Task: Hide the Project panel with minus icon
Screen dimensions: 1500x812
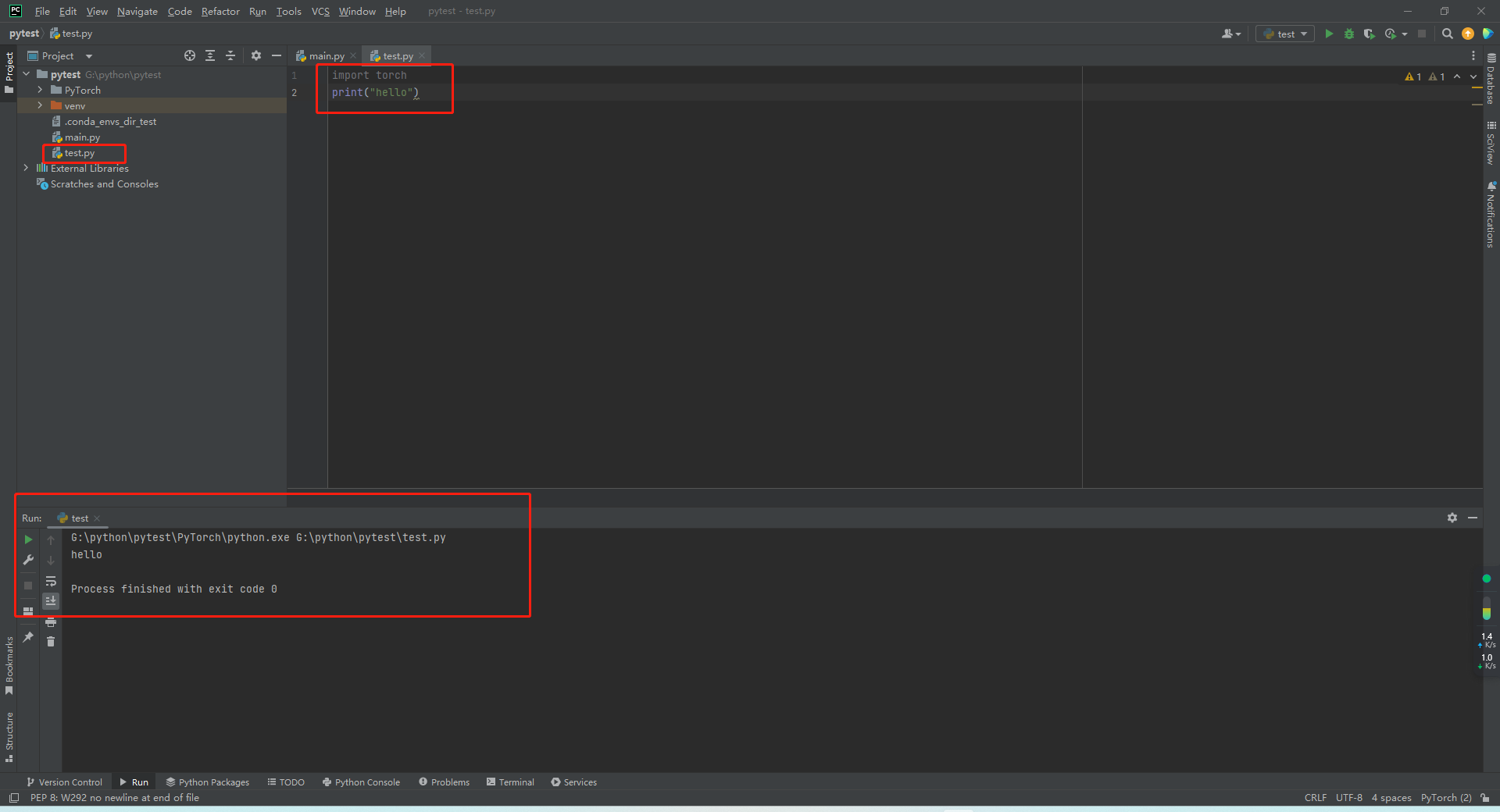Action: [x=276, y=55]
